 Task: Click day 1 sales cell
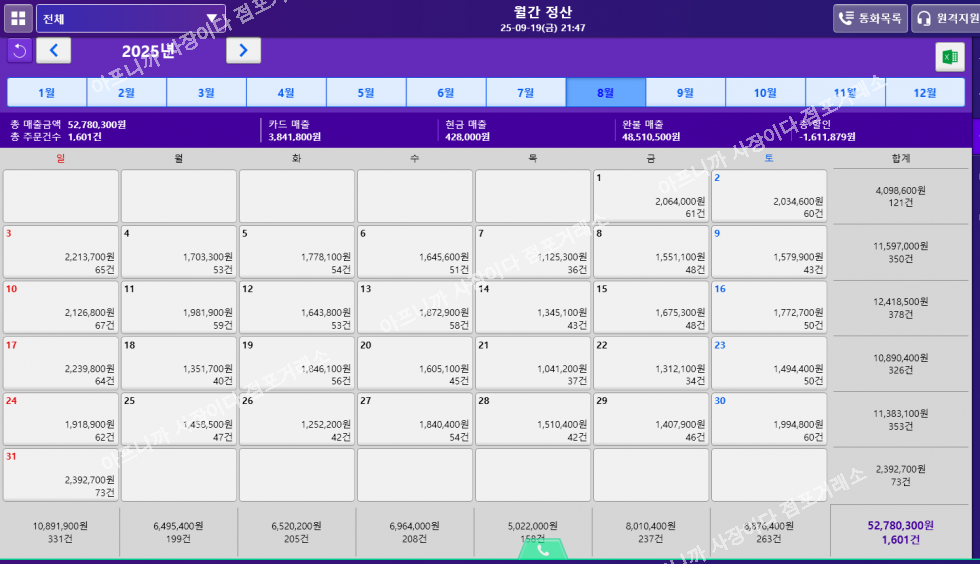(x=651, y=196)
